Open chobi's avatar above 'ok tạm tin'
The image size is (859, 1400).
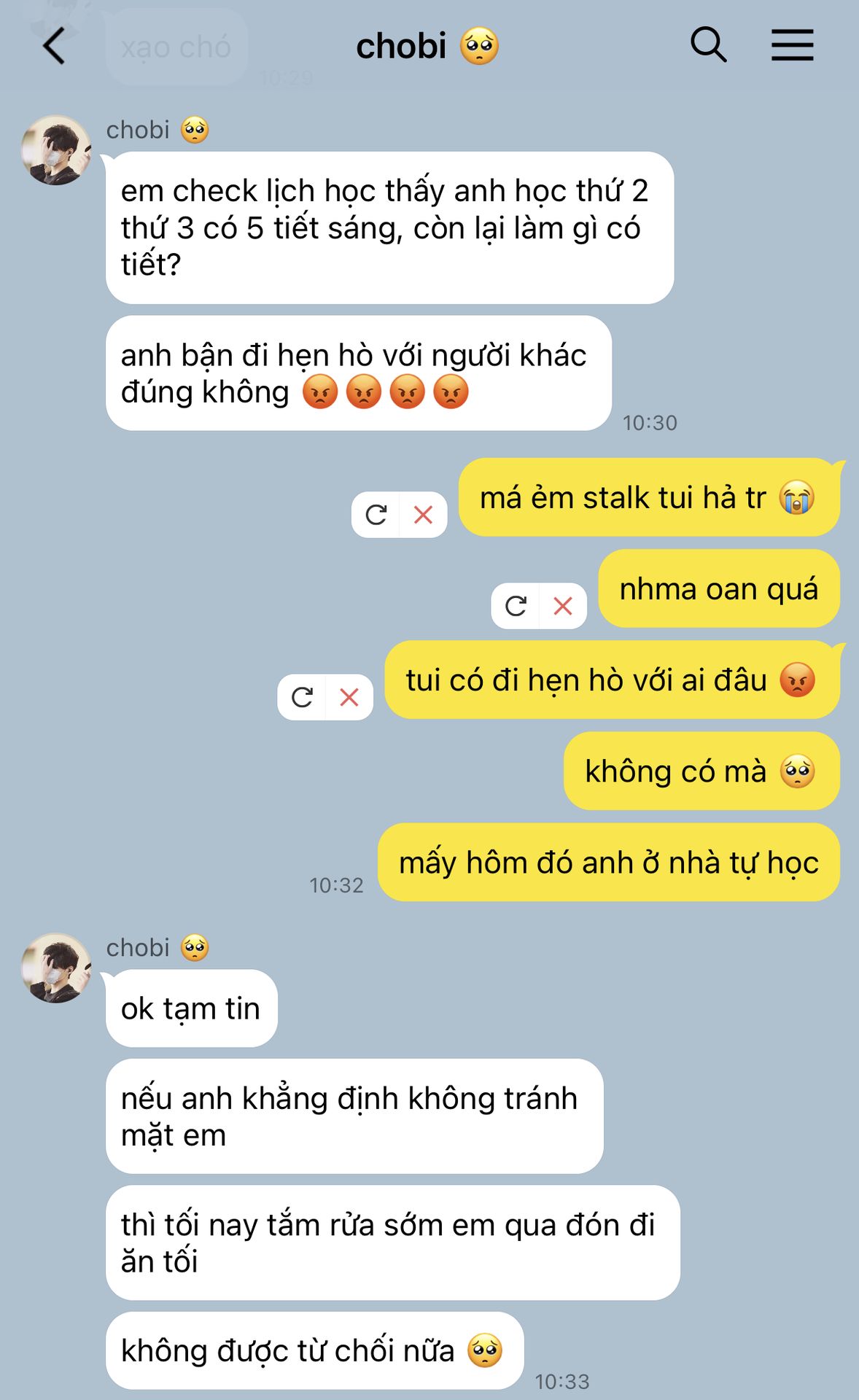tap(56, 968)
